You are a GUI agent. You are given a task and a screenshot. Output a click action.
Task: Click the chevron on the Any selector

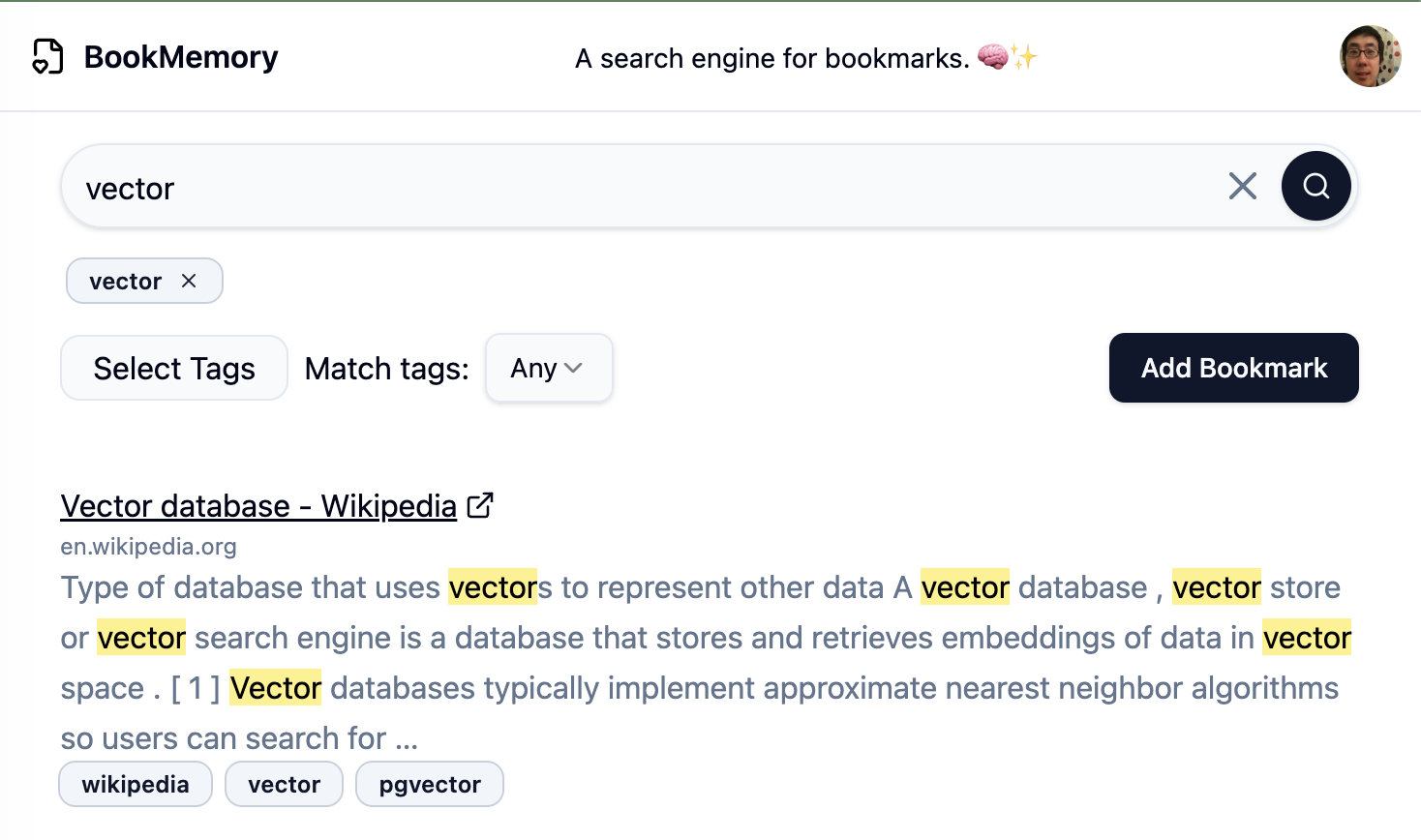click(x=575, y=369)
